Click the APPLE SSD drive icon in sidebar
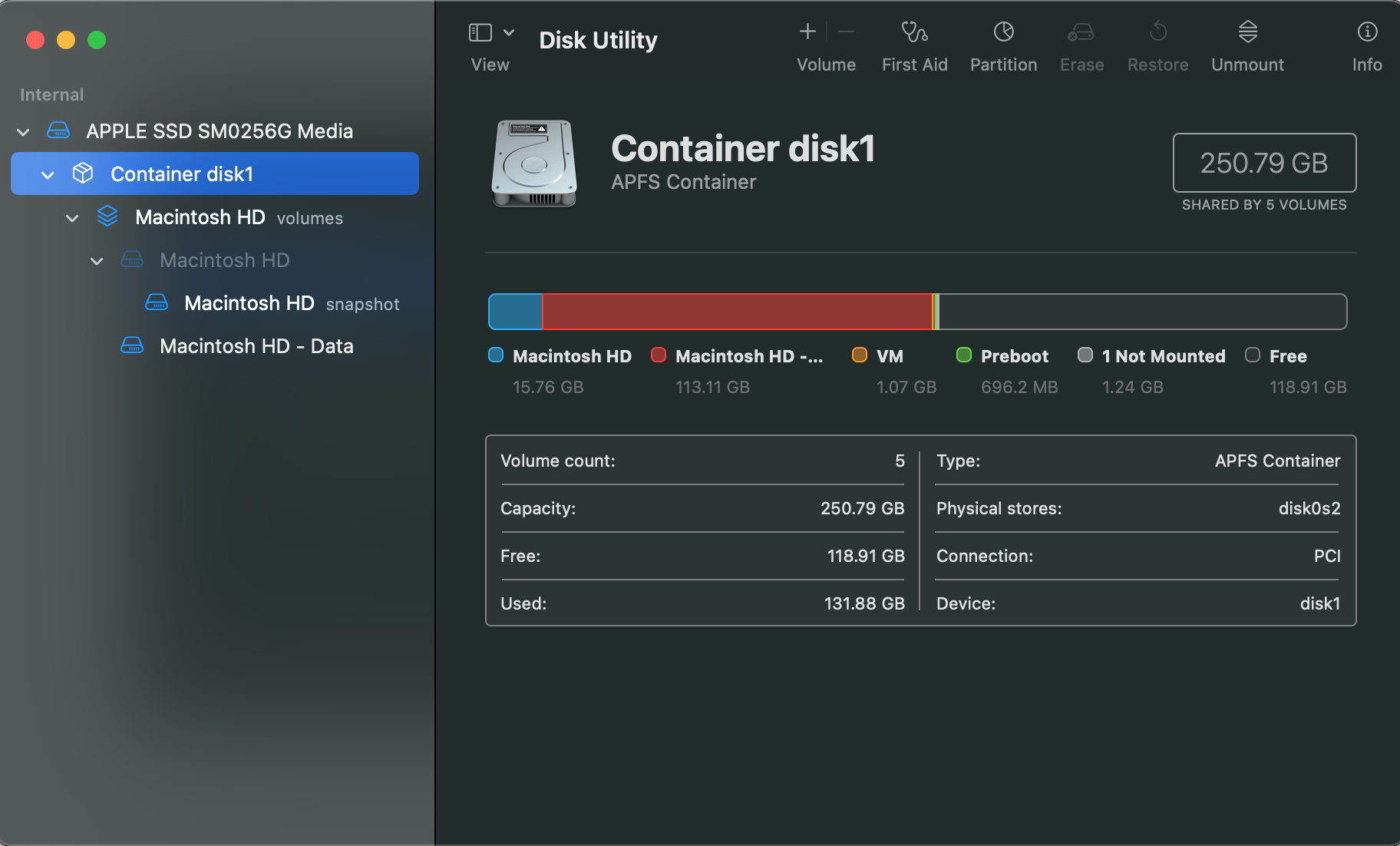The image size is (1400, 846). click(x=58, y=131)
